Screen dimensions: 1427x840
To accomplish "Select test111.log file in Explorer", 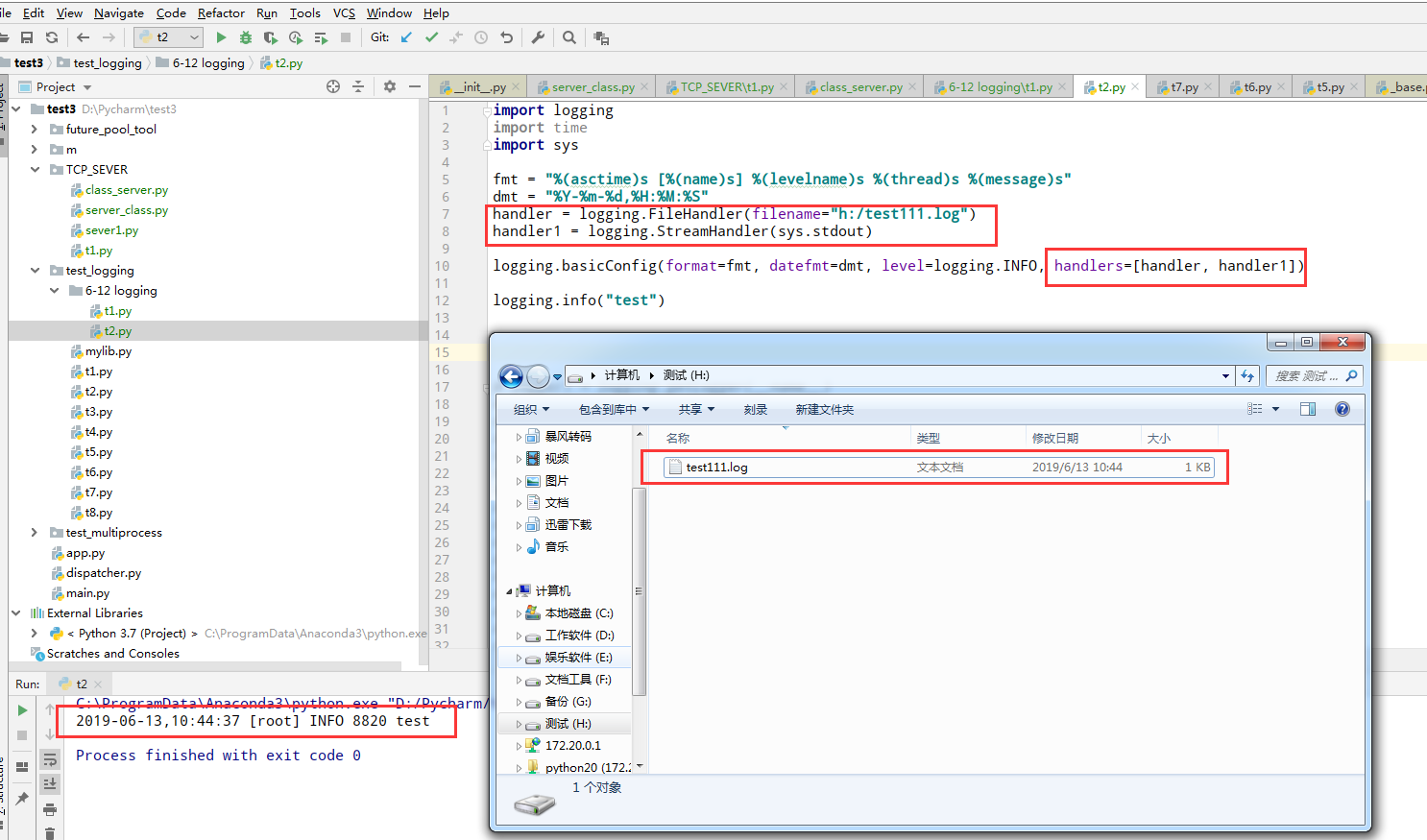I will [716, 468].
